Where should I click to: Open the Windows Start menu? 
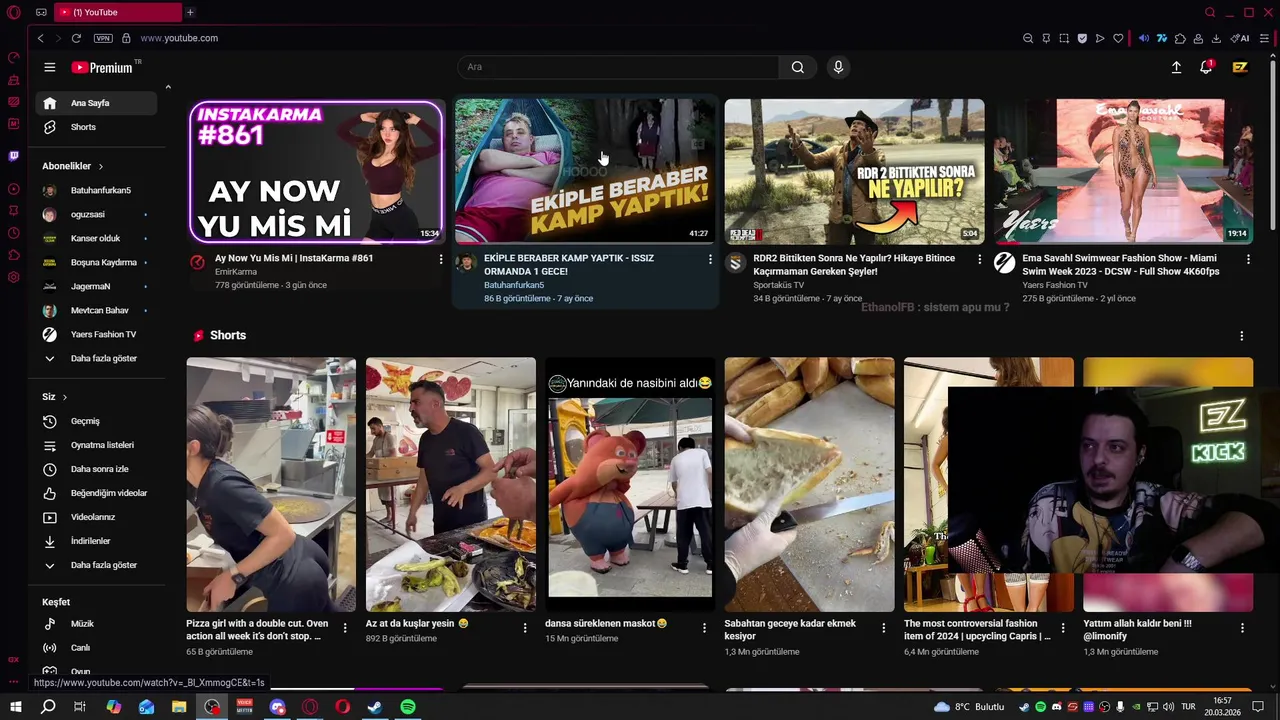pyautogui.click(x=15, y=707)
